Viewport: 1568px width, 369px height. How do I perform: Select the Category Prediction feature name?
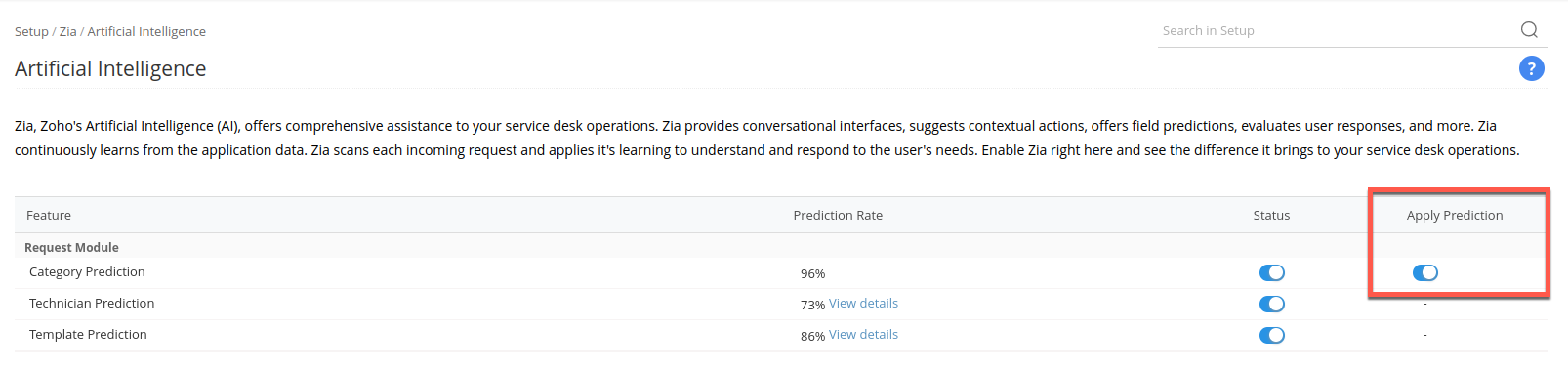click(x=87, y=272)
